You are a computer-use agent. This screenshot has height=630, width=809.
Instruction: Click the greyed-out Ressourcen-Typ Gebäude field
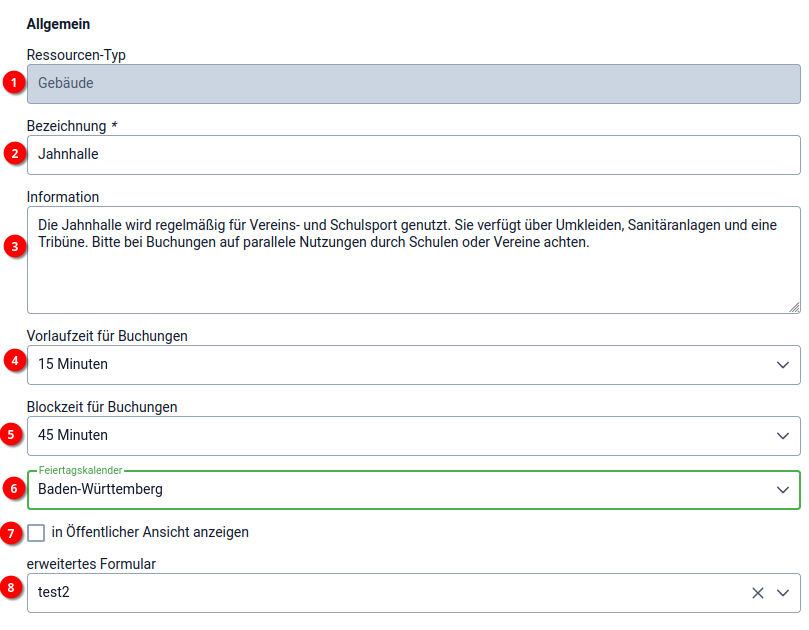(400, 84)
